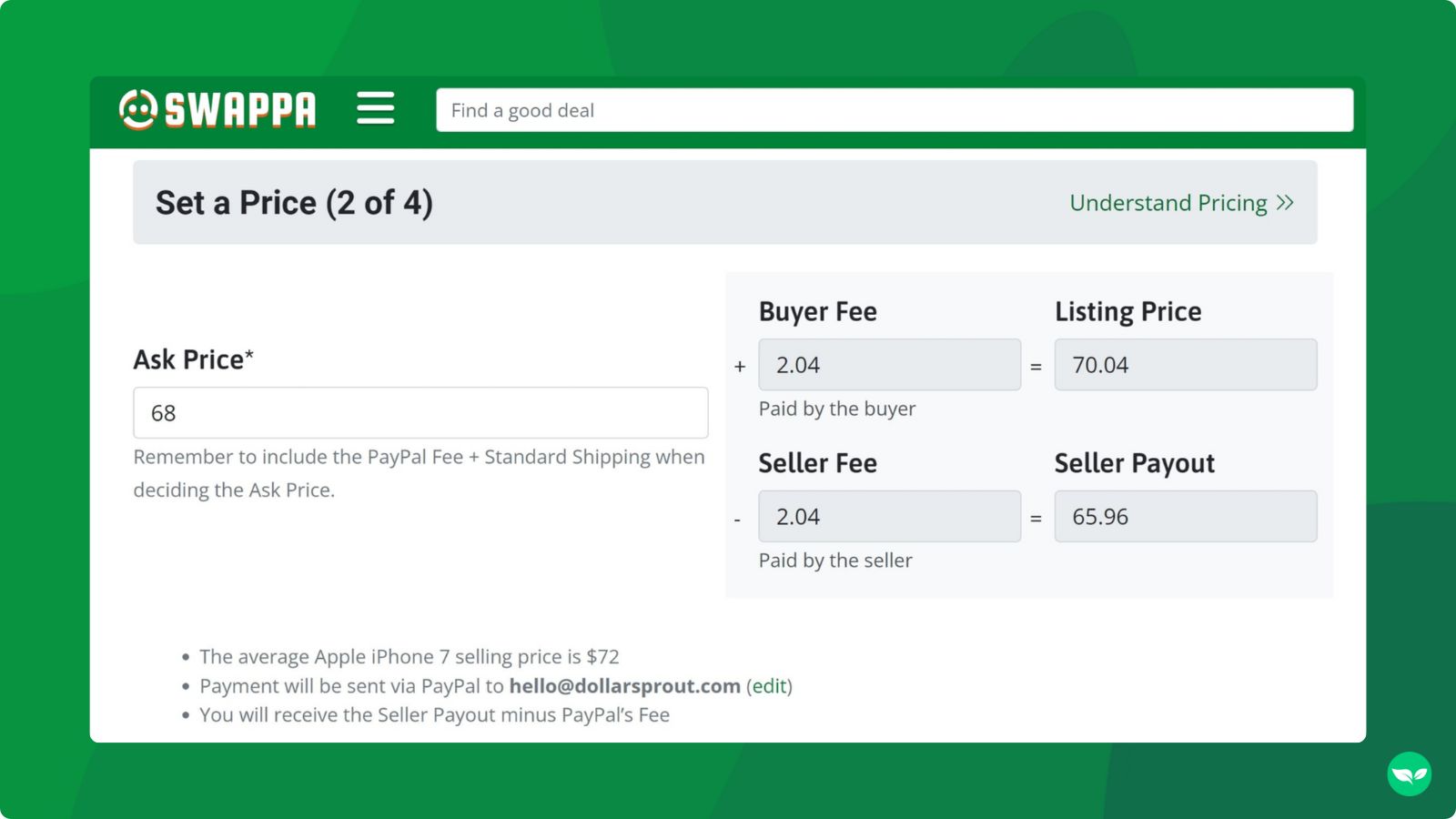
Task: Click the Swappa smiley face logo
Action: (137, 107)
